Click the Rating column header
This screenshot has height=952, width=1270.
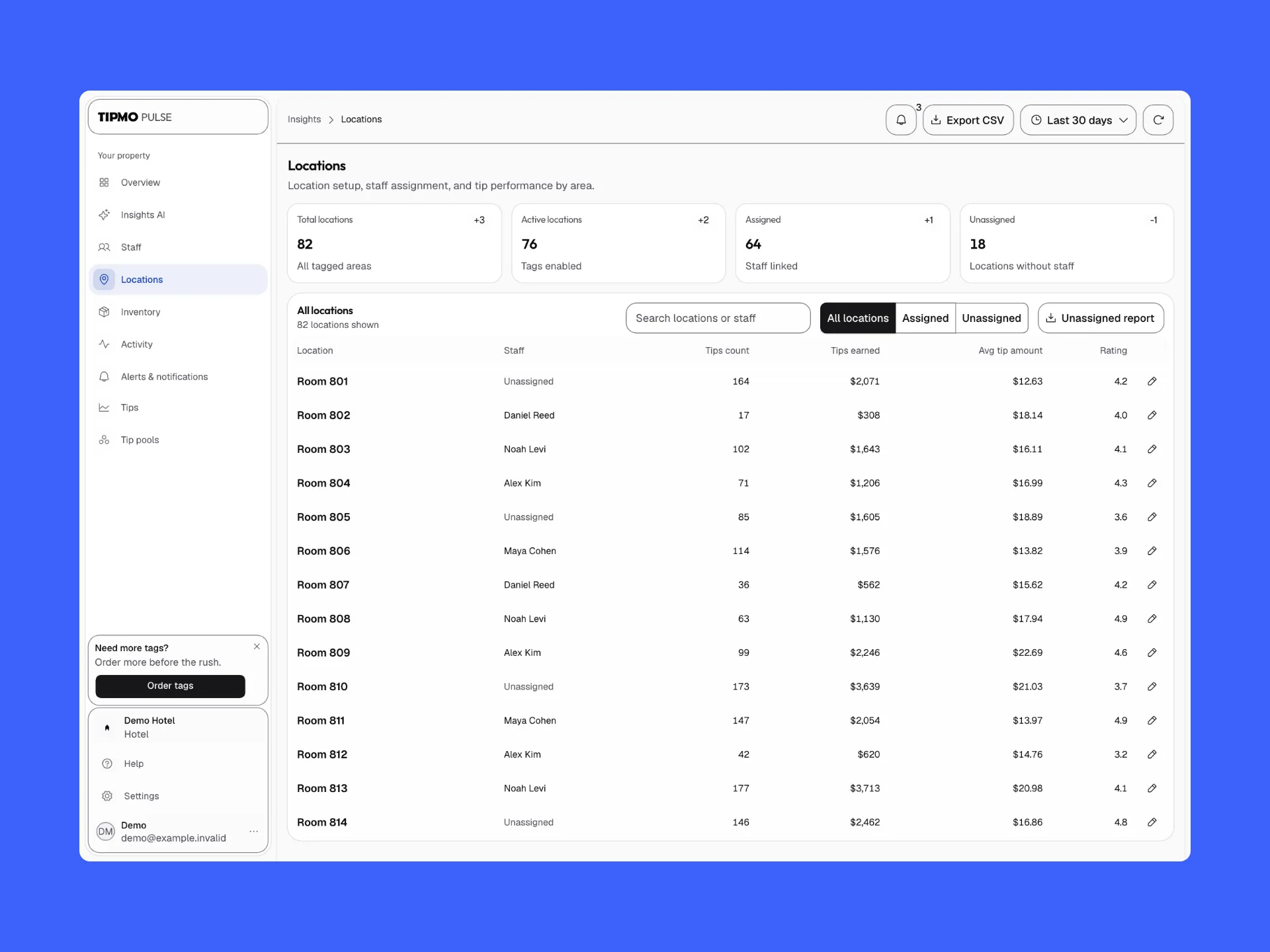pos(1113,351)
